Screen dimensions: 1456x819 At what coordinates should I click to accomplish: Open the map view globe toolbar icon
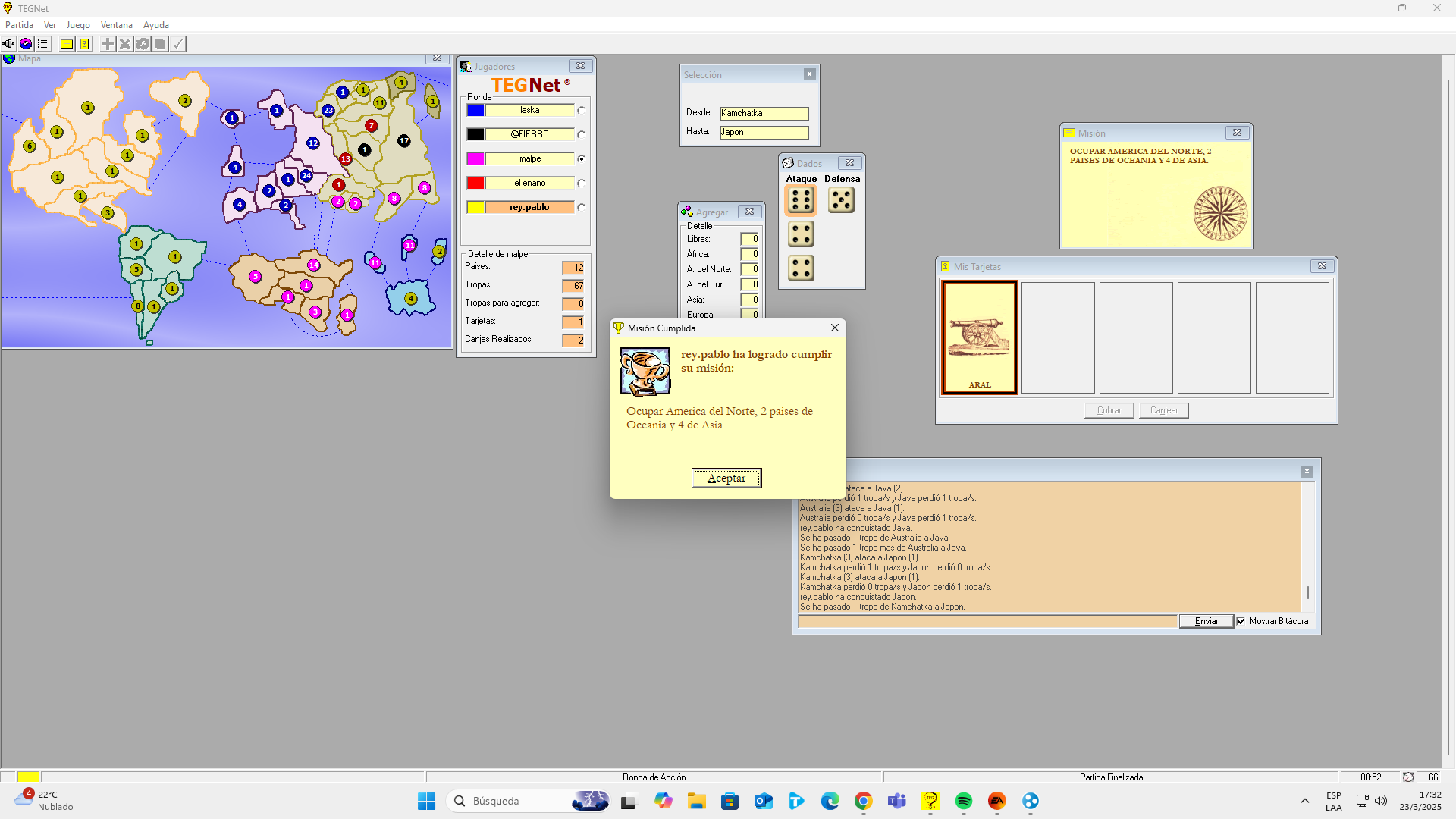click(26, 44)
